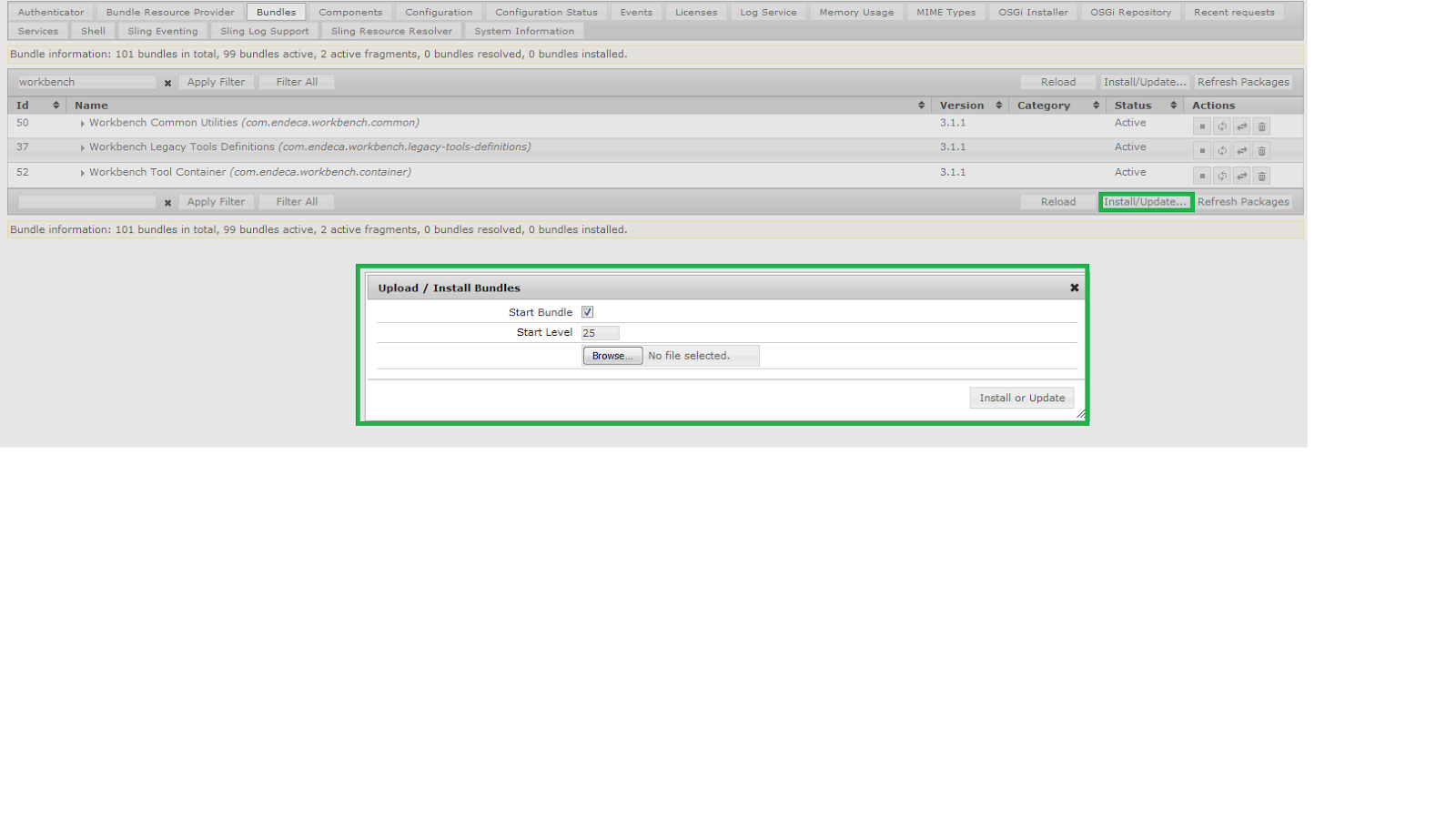This screenshot has height=839, width=1456.
Task: Uncheck the Start Bundle checkbox
Action: click(x=587, y=311)
